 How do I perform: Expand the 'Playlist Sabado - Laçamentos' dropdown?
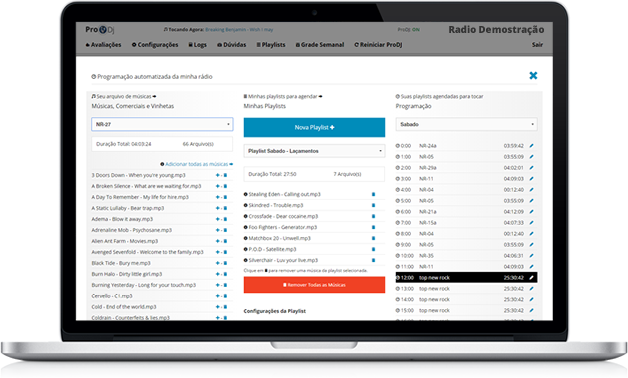[314, 151]
